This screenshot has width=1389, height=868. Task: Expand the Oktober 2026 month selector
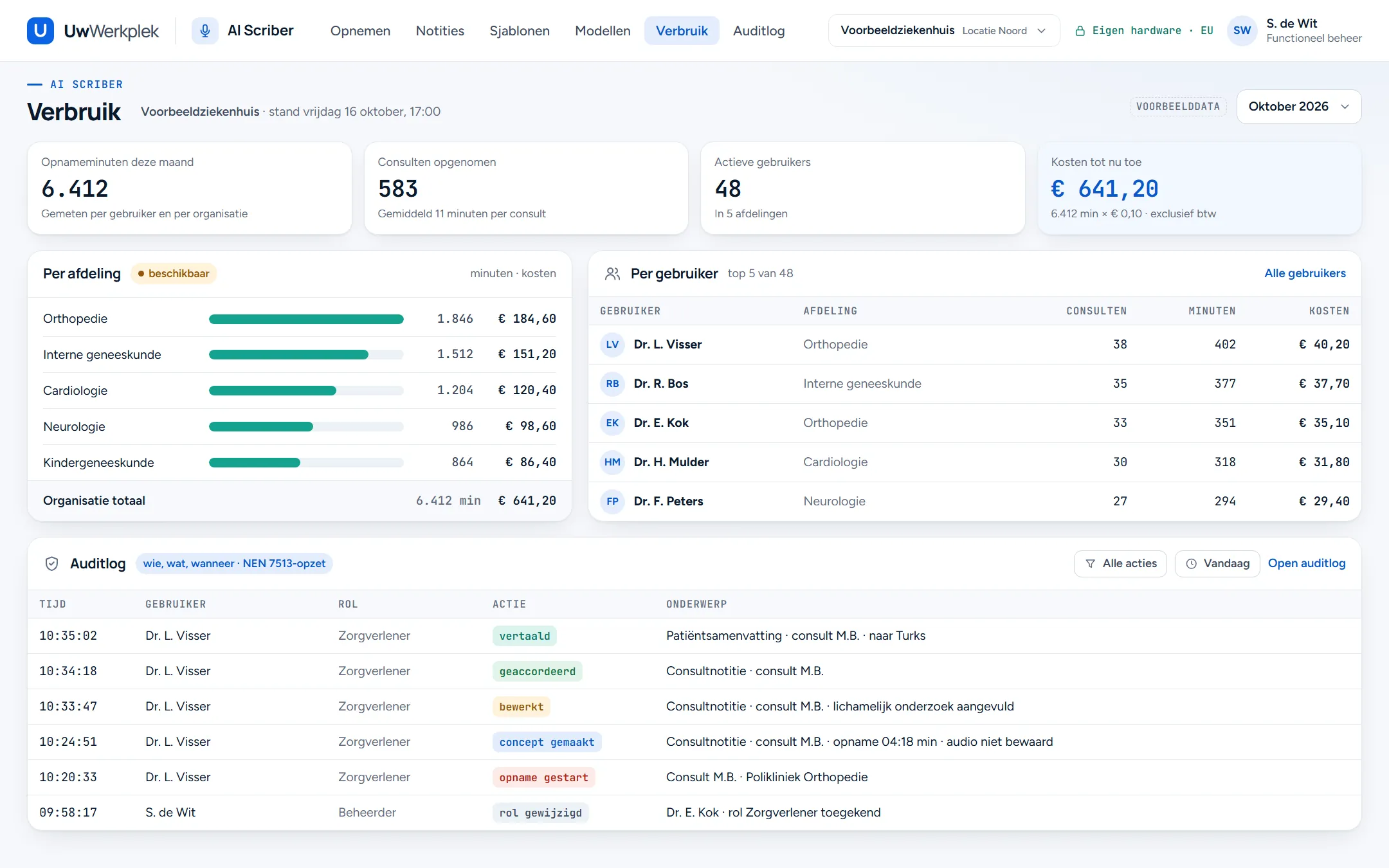[x=1298, y=107]
